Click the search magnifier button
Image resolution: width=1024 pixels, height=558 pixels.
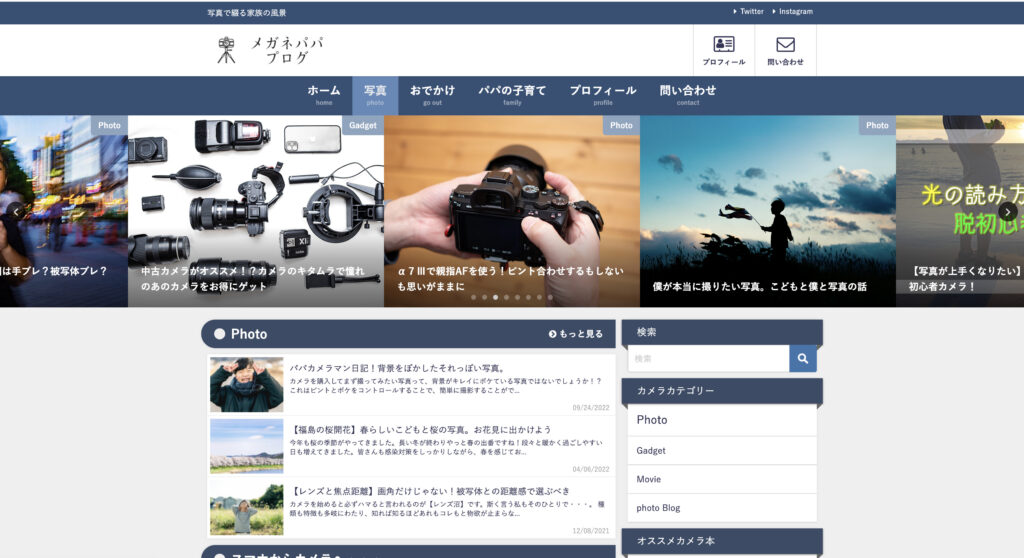pos(802,359)
